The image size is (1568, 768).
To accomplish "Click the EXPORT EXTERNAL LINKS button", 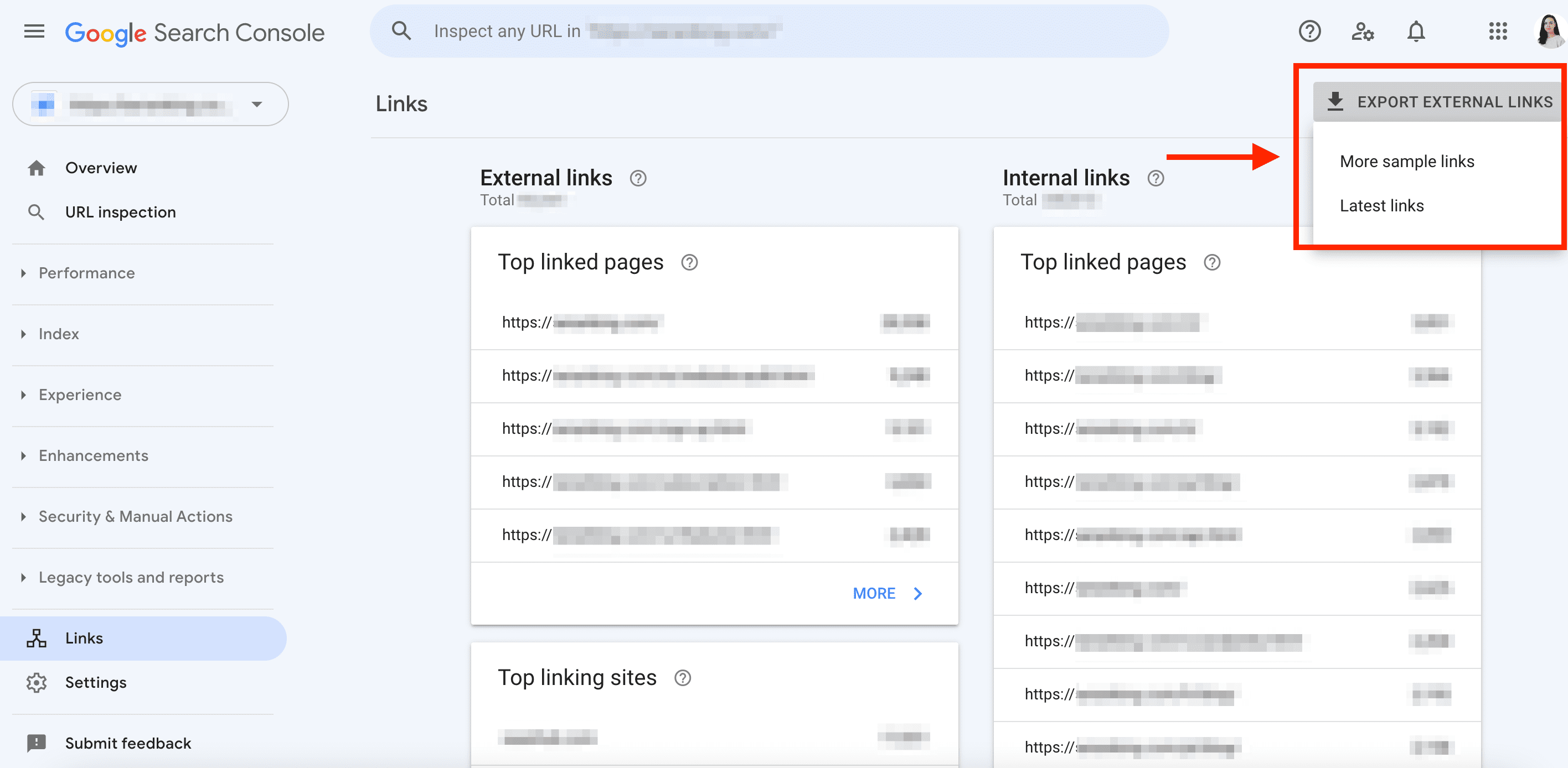I will click(1439, 102).
